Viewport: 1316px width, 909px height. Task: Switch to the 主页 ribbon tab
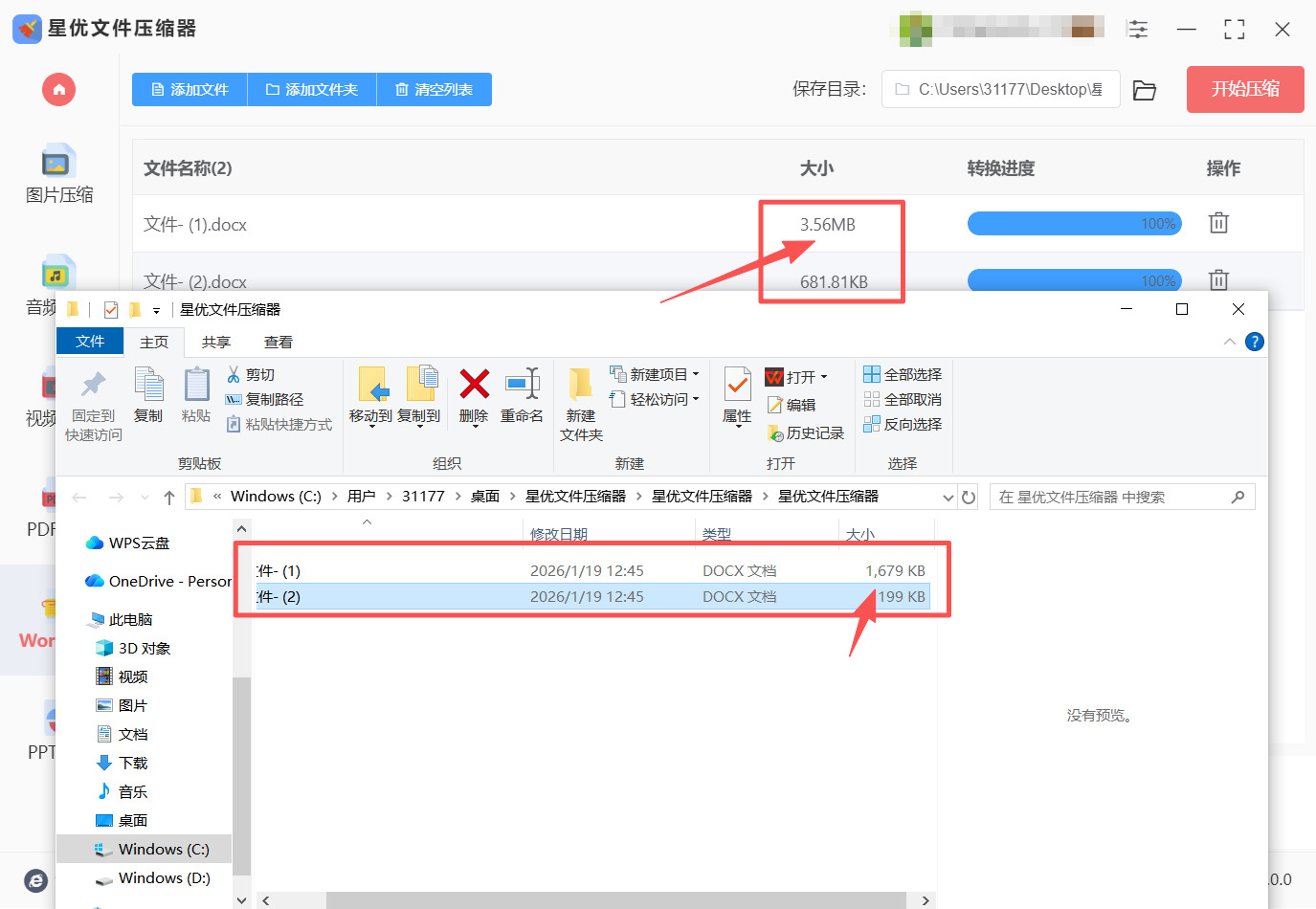154,342
